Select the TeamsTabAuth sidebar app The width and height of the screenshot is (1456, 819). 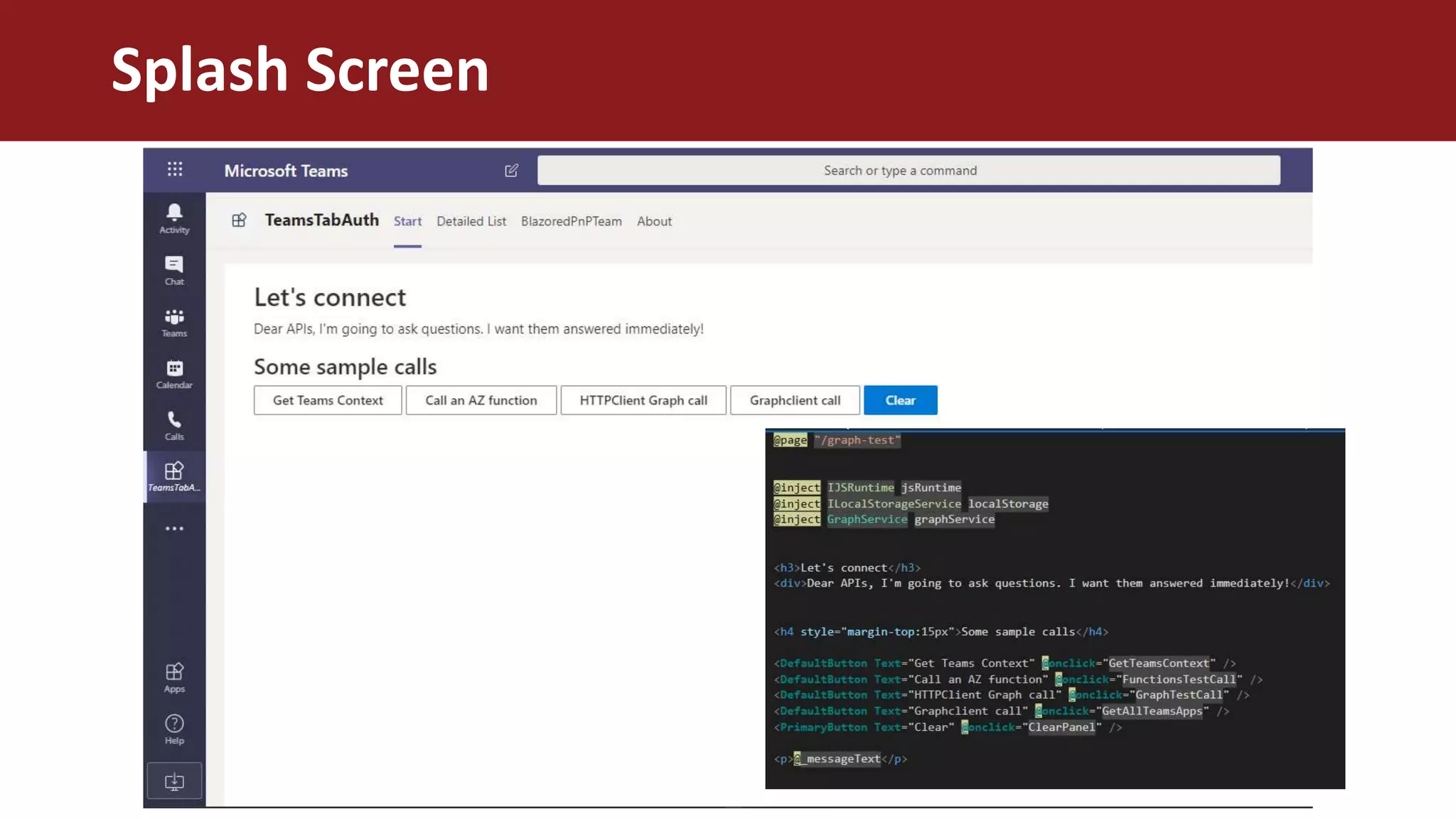[x=174, y=476]
